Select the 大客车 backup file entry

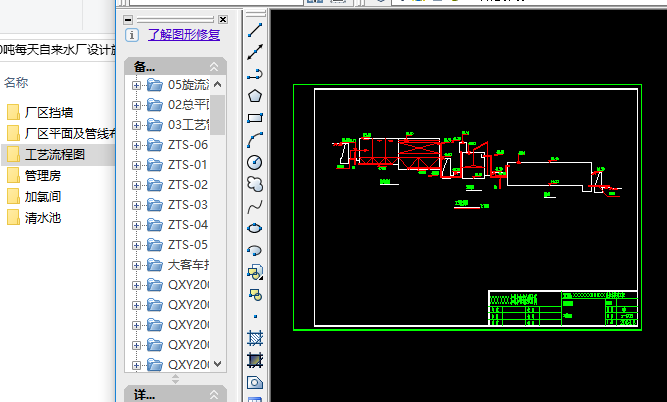[x=188, y=265]
